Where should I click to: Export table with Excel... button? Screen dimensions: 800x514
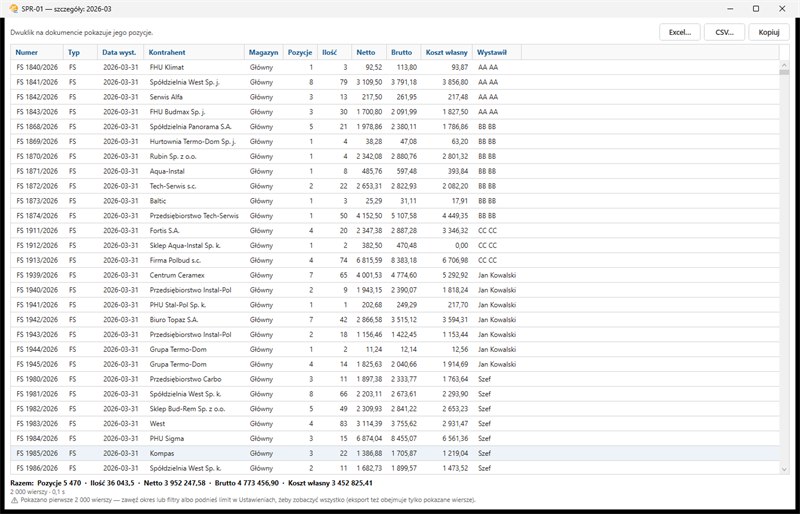coord(680,32)
